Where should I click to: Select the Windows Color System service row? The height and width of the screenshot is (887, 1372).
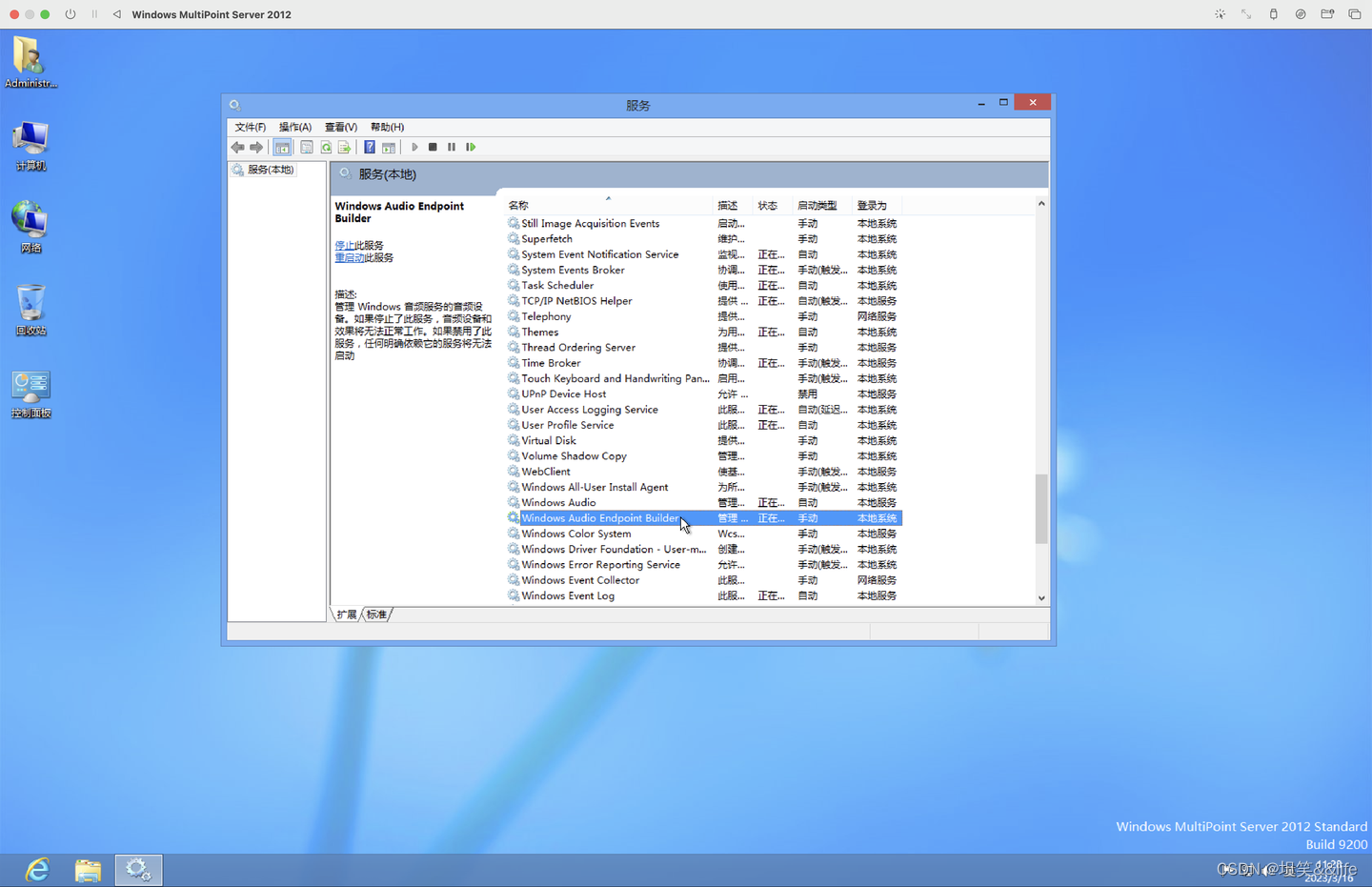(x=704, y=534)
